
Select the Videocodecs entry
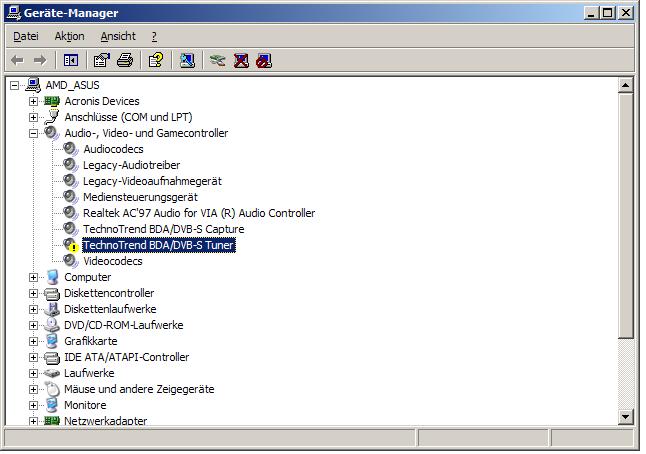point(113,261)
